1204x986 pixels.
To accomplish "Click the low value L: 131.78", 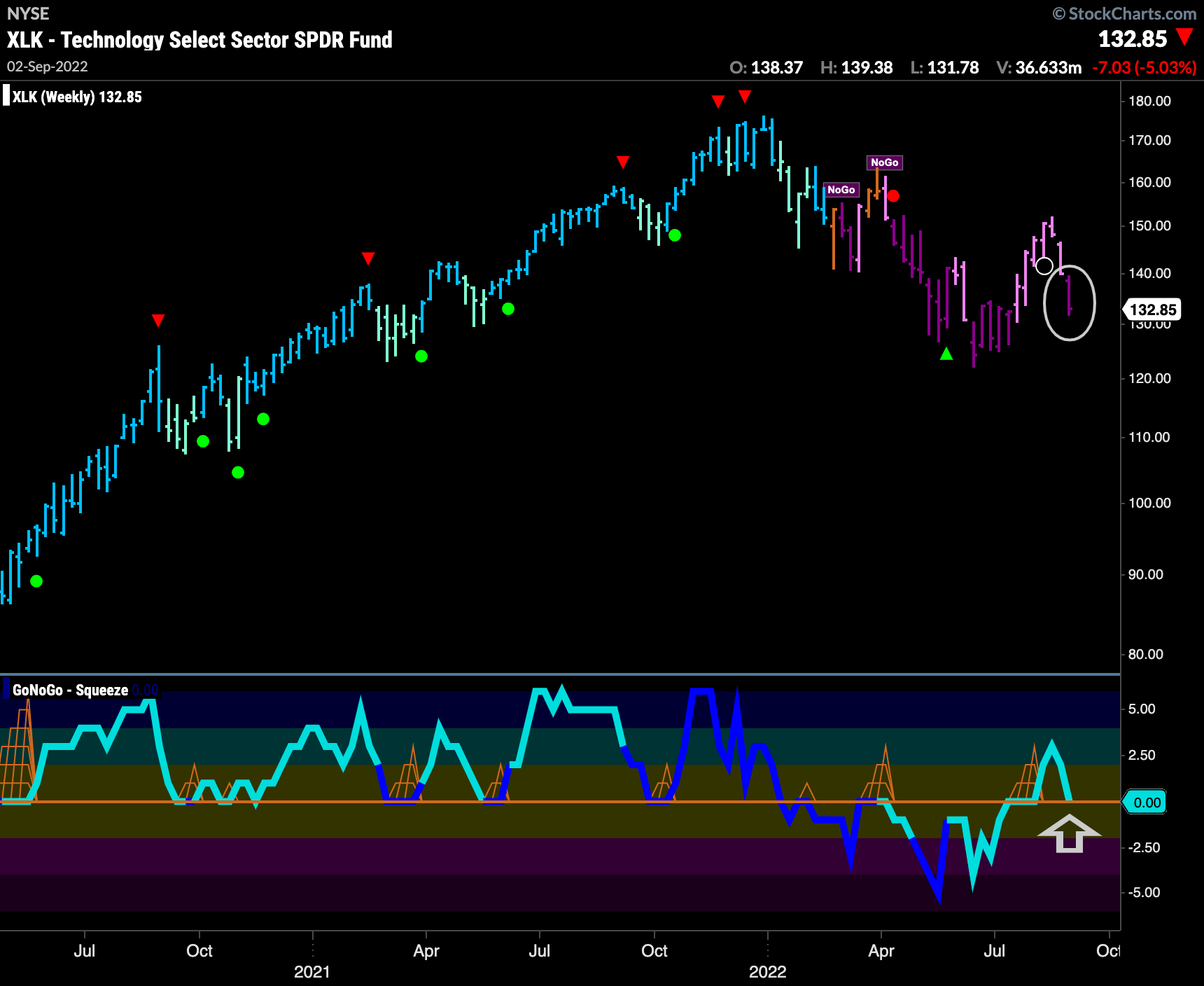I will [944, 68].
